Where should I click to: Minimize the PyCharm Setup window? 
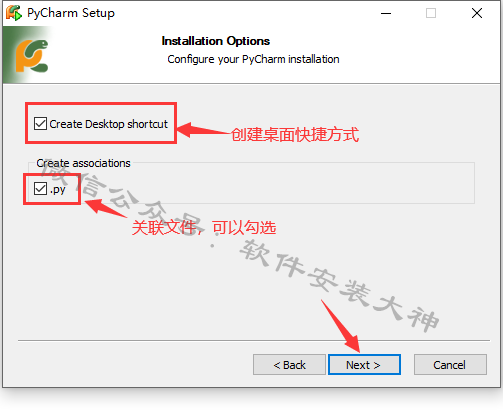pos(386,13)
